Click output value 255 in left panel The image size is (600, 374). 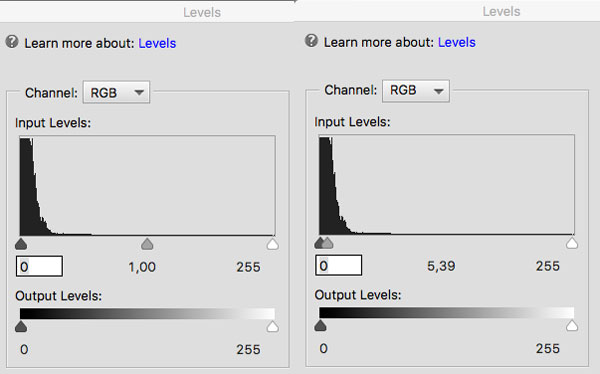[248, 349]
